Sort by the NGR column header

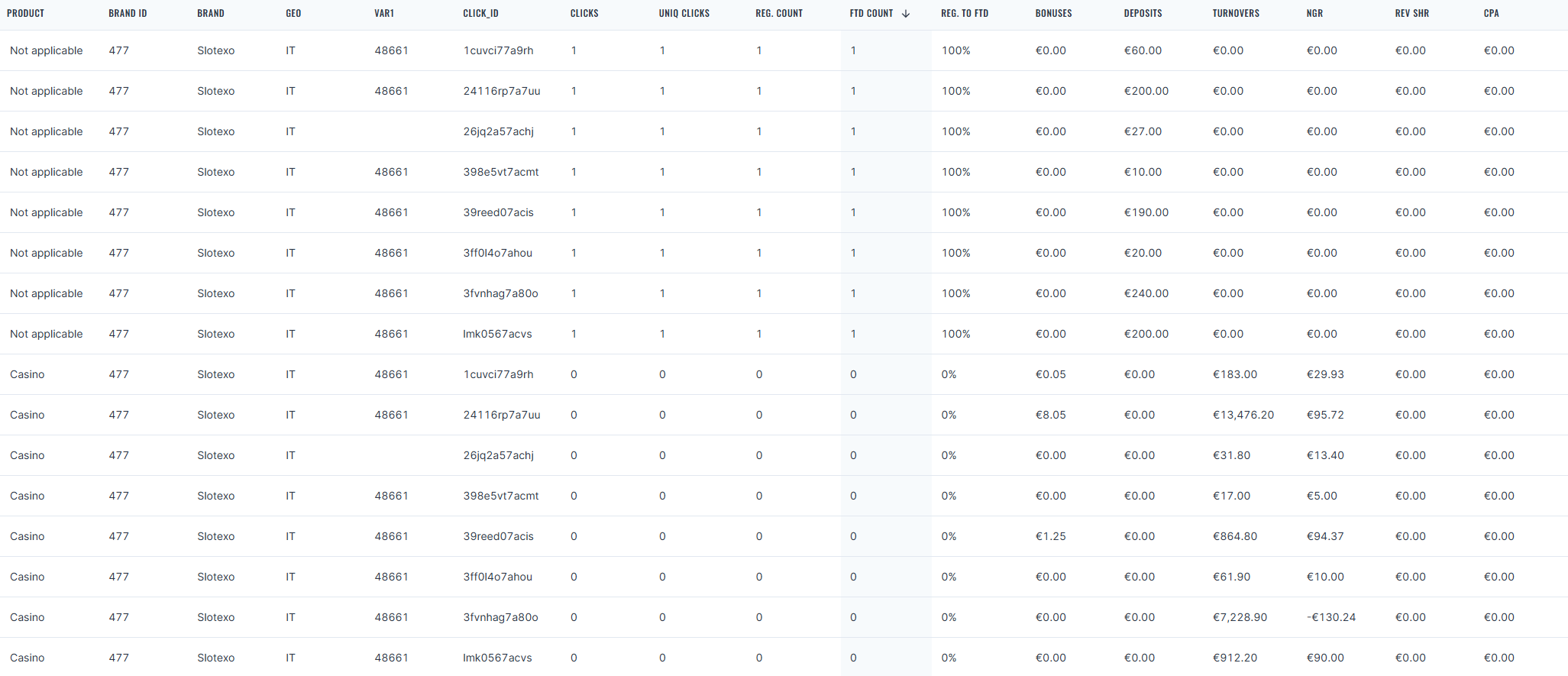[1314, 14]
